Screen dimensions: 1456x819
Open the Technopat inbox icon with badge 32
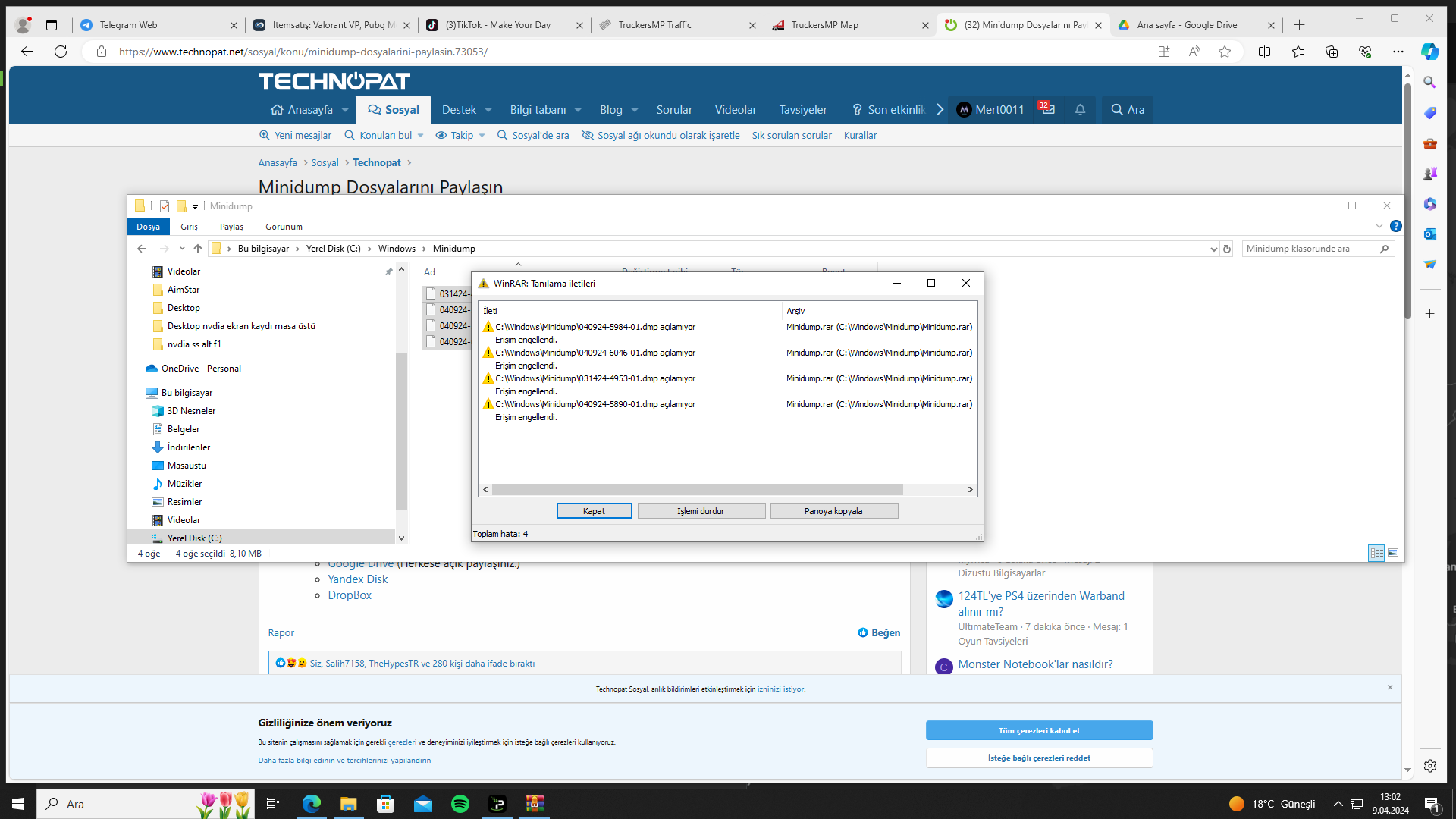(1047, 109)
